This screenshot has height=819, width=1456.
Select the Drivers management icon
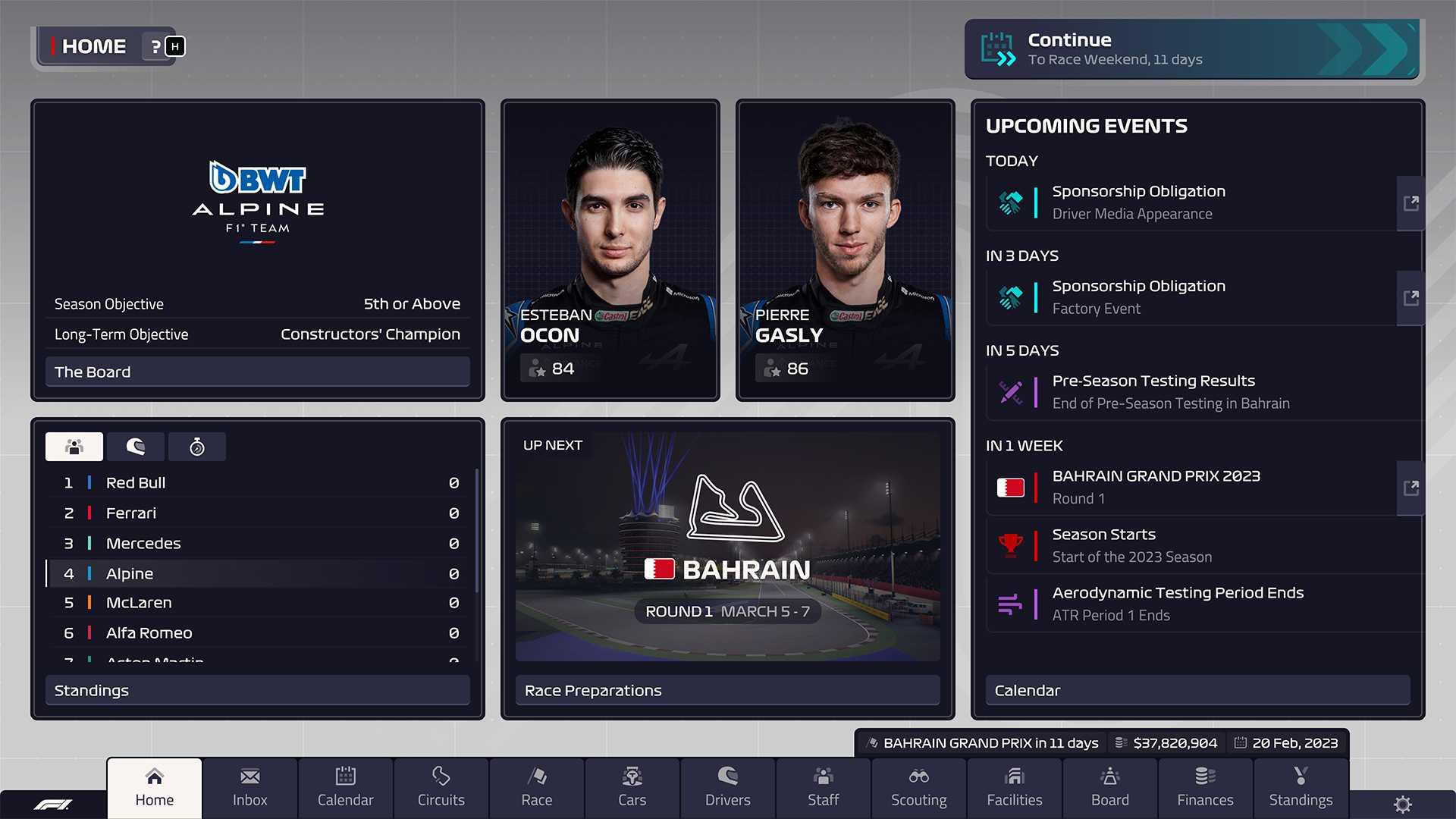click(728, 787)
